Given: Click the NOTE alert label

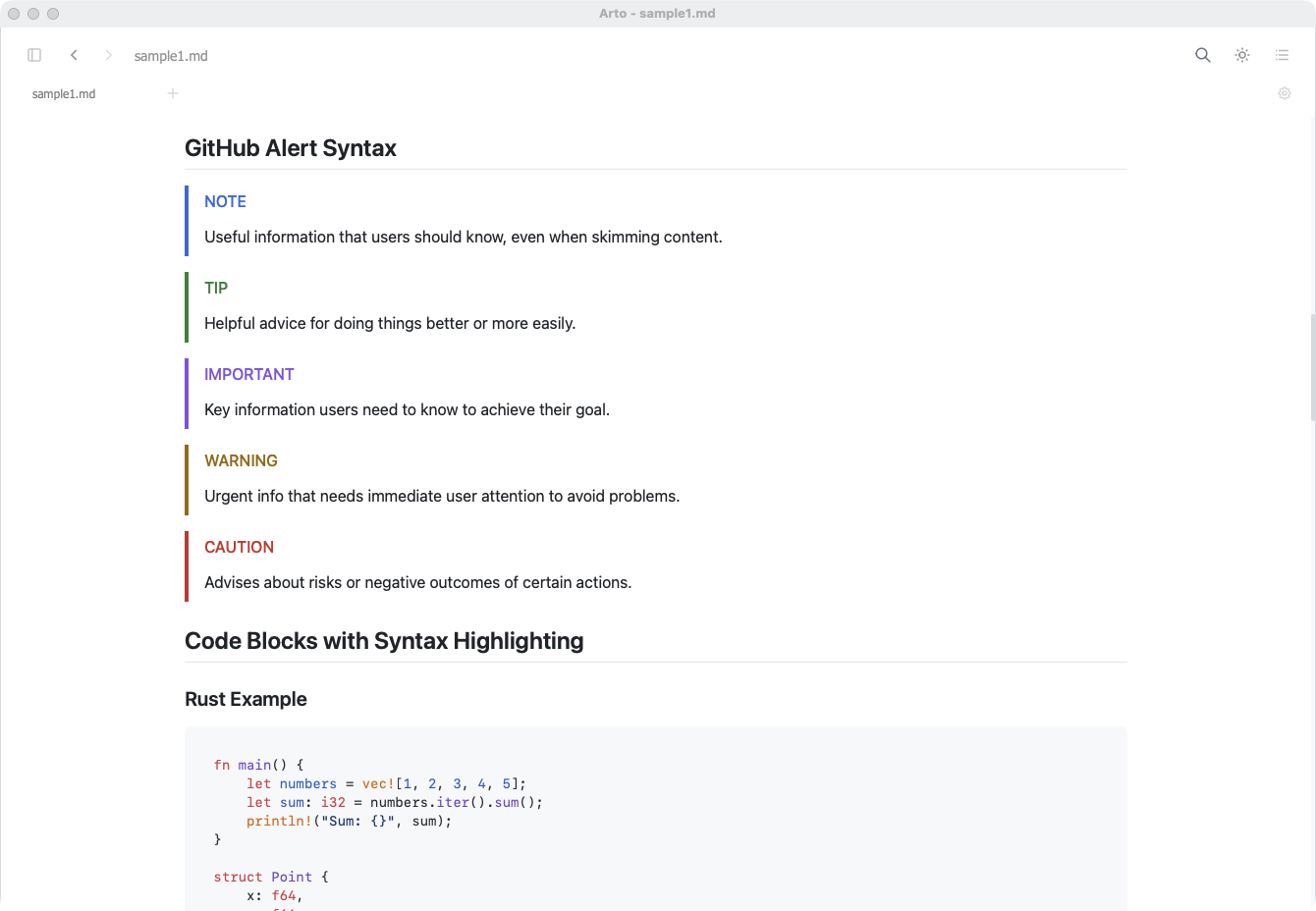Looking at the screenshot, I should [x=225, y=201].
